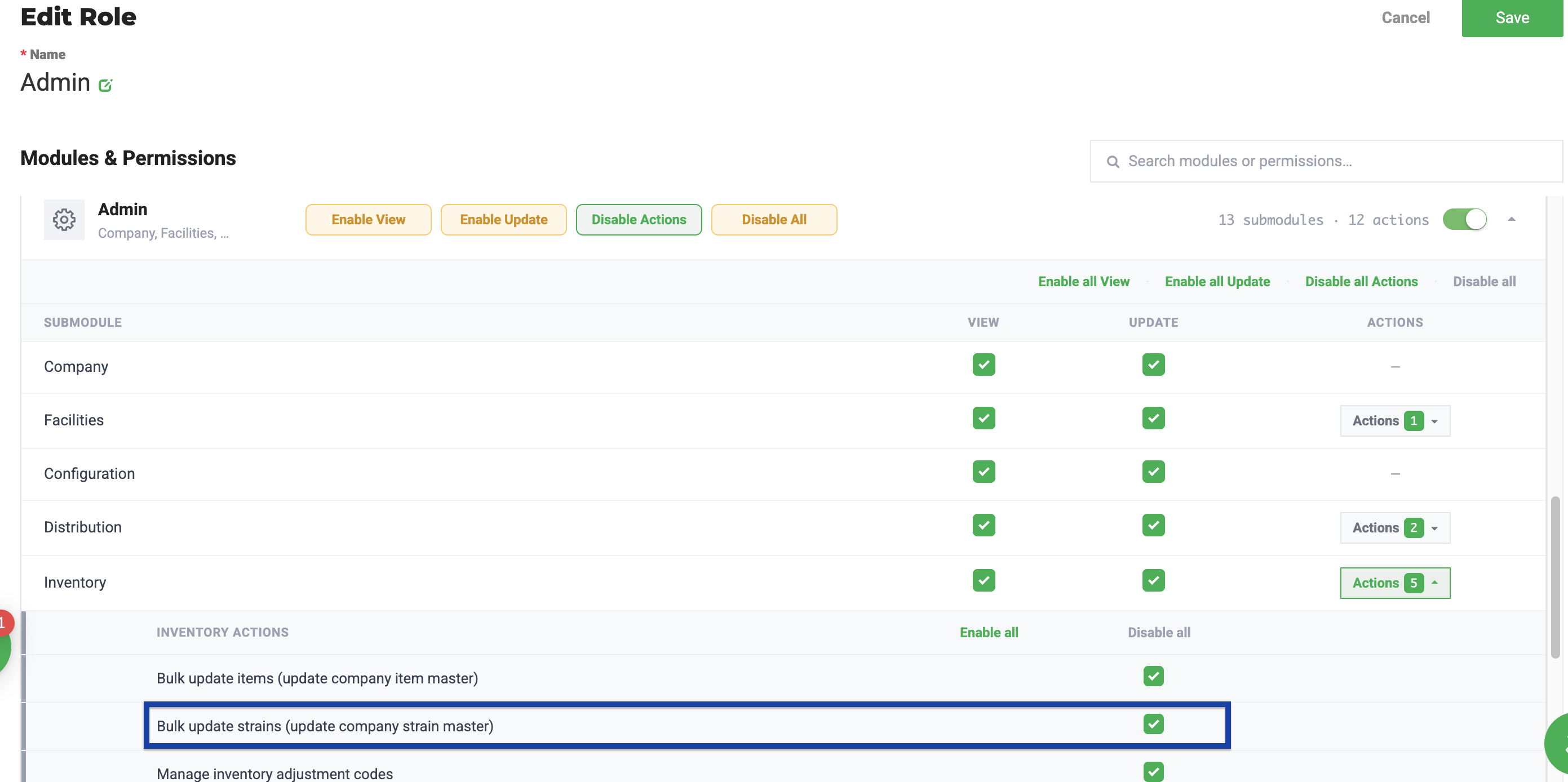1568x782 pixels.
Task: Click 'Bulk update items (update company item master)' text
Action: (317, 678)
